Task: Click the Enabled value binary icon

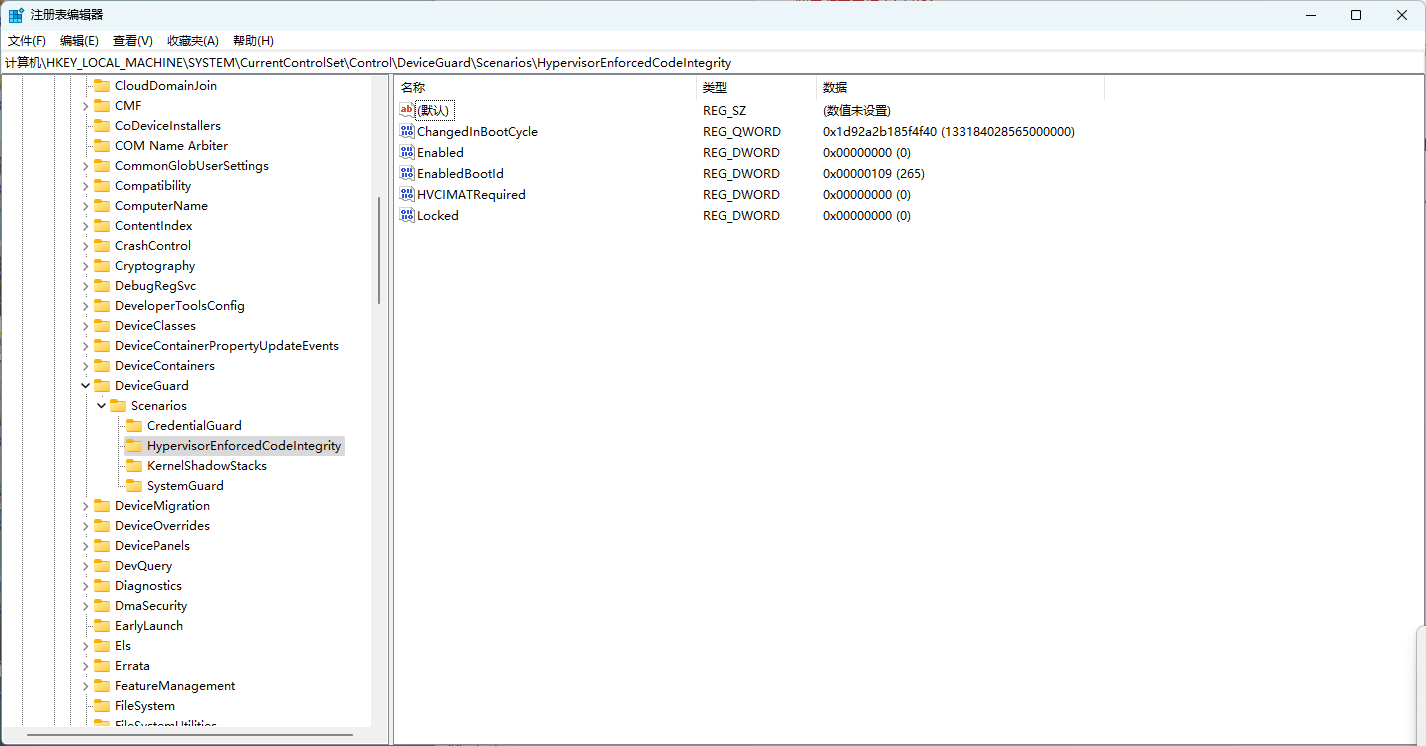Action: [x=407, y=152]
